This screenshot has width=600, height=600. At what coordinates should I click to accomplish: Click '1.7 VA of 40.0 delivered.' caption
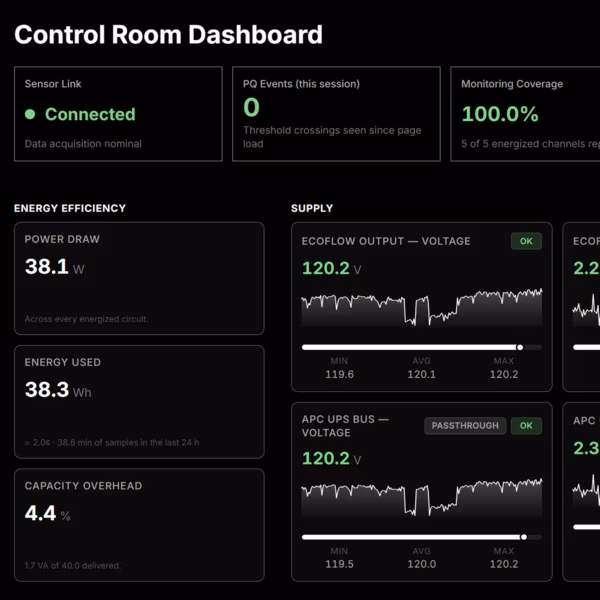click(x=73, y=566)
